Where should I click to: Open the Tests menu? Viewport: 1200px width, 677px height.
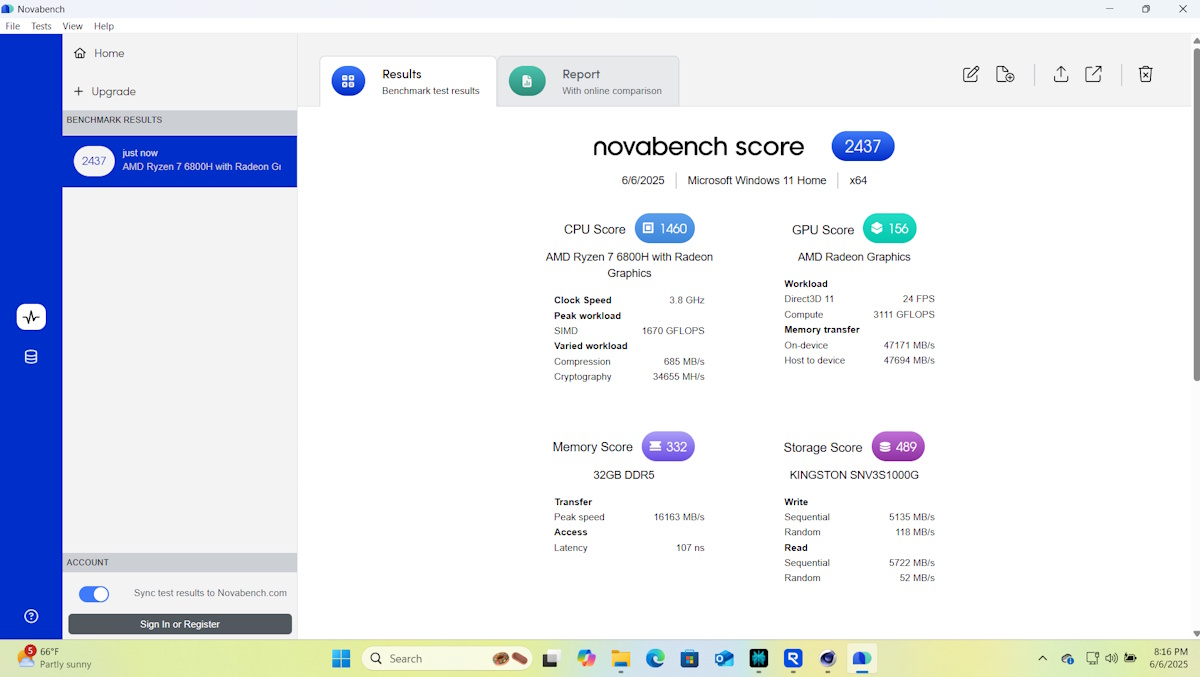[41, 26]
